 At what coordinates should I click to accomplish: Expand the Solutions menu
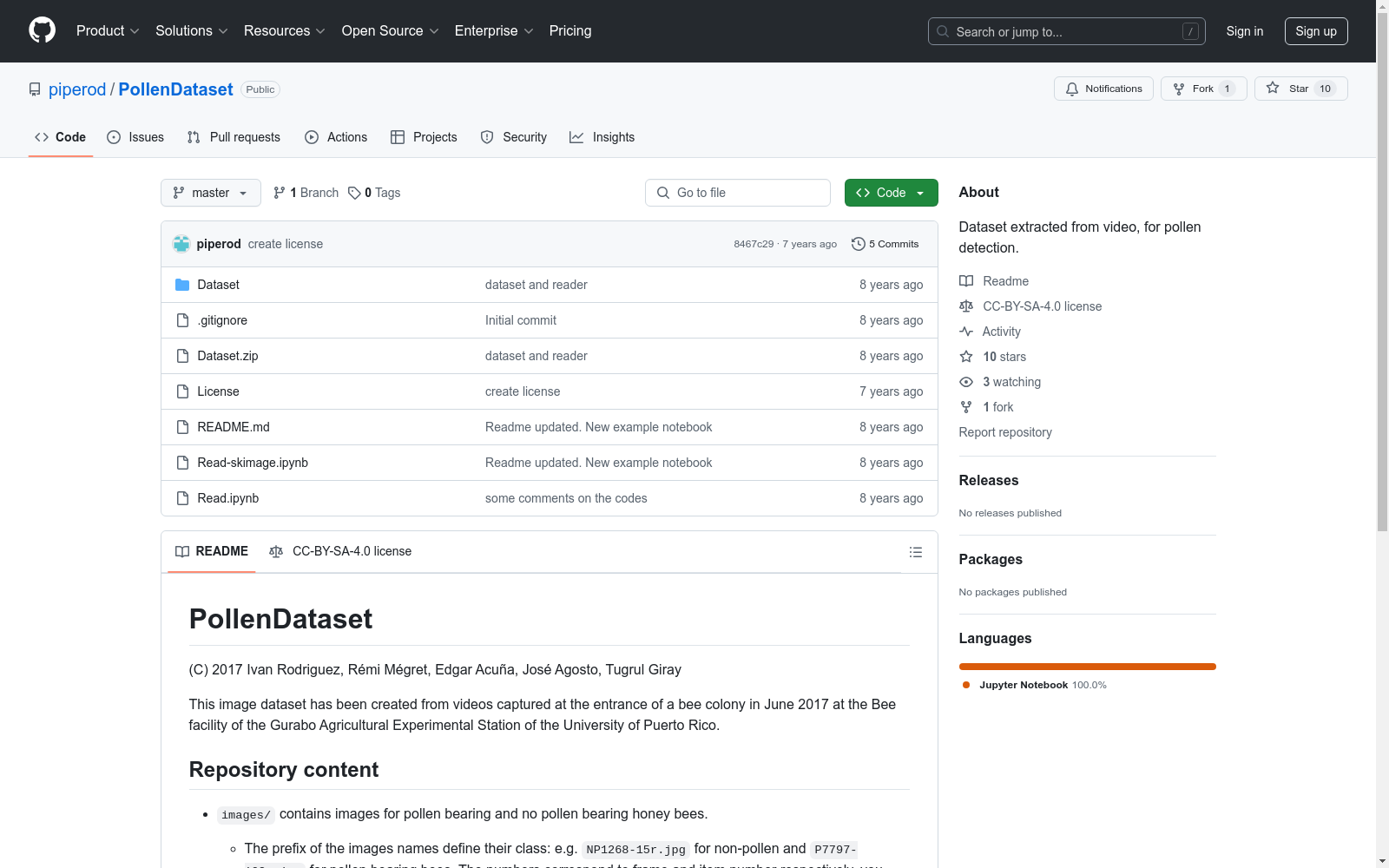click(192, 31)
